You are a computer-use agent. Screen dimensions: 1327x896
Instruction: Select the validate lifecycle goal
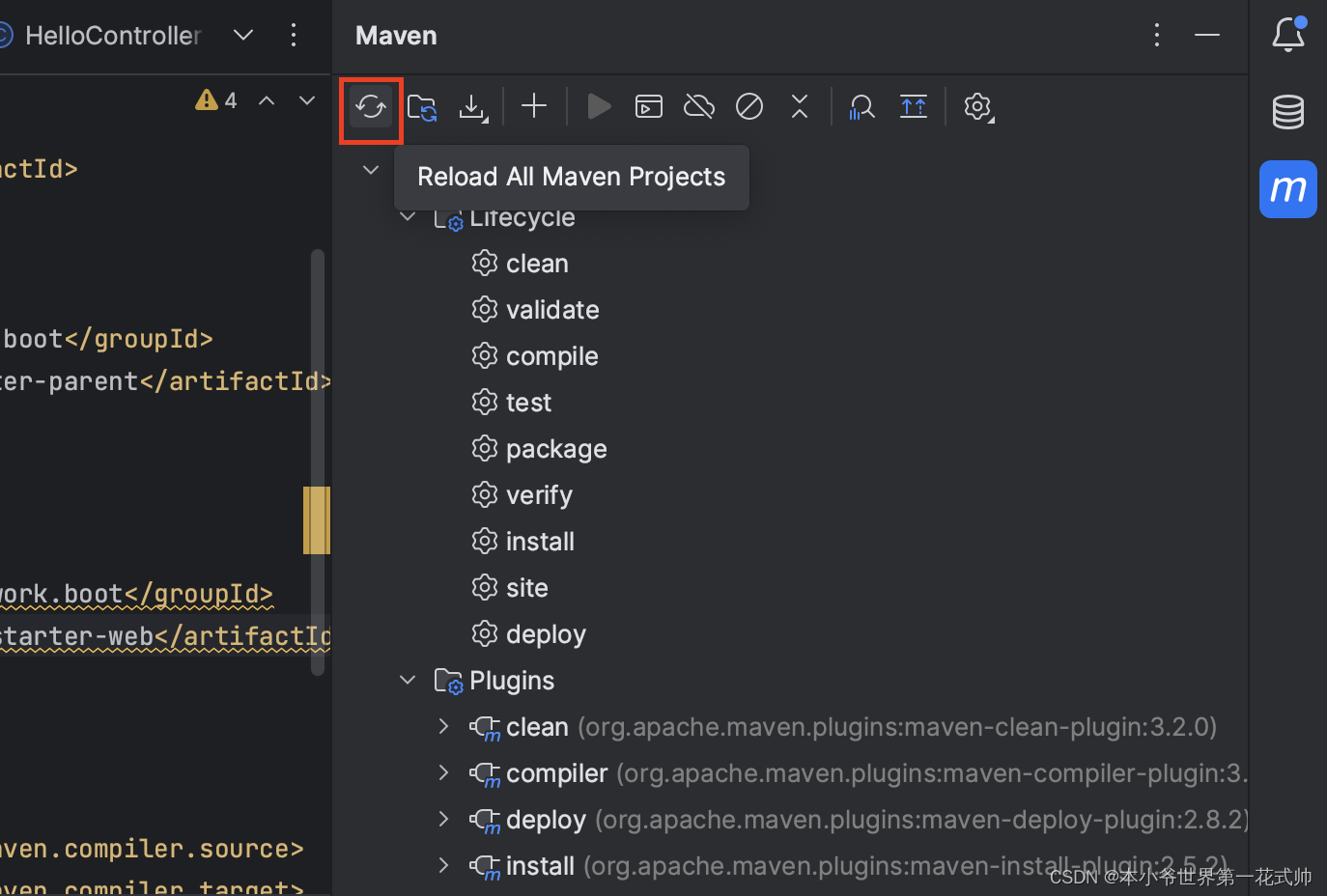[535, 310]
